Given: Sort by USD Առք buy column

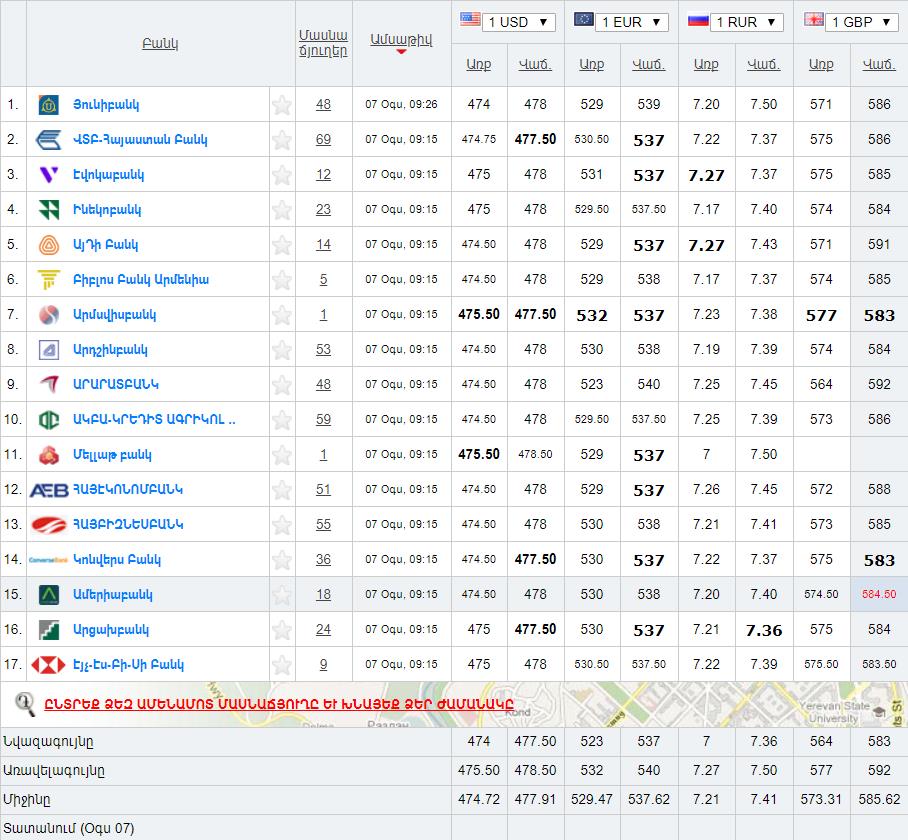Looking at the screenshot, I should (478, 65).
